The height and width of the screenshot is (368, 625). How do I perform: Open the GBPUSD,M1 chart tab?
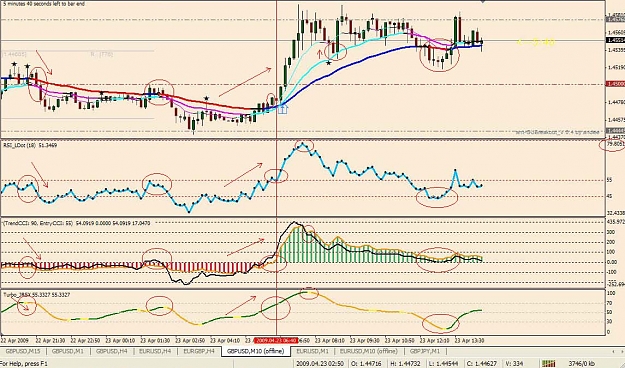tap(69, 351)
